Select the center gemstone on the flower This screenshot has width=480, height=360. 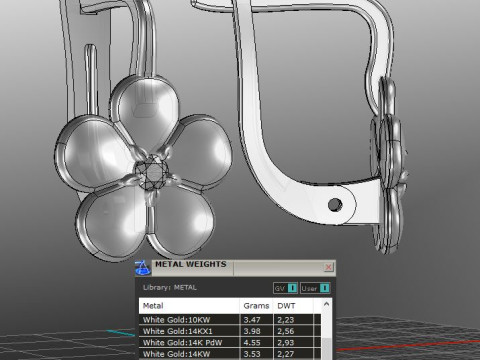(x=153, y=172)
